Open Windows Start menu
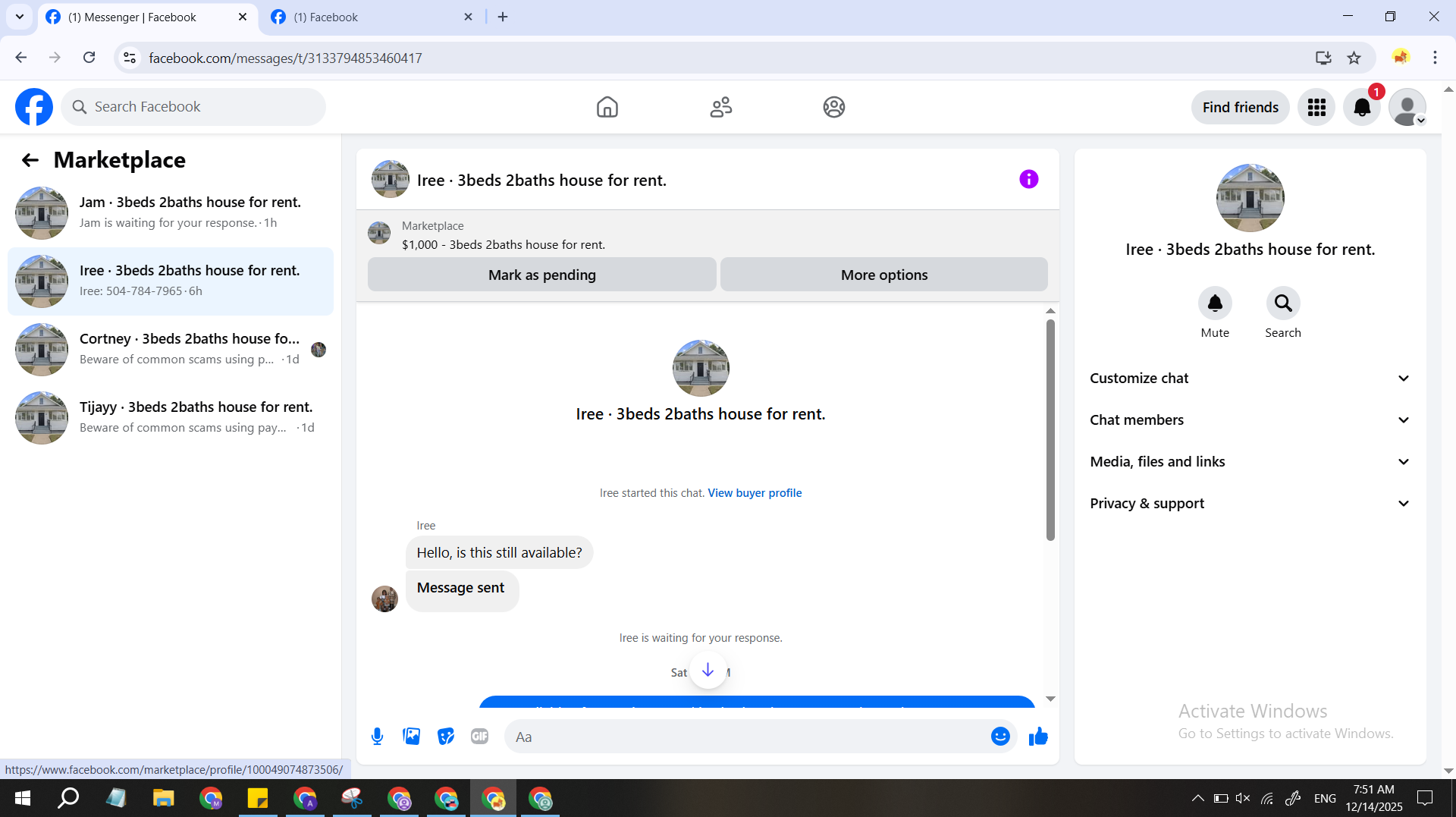Screen dimensions: 1456x817 click(x=23, y=798)
